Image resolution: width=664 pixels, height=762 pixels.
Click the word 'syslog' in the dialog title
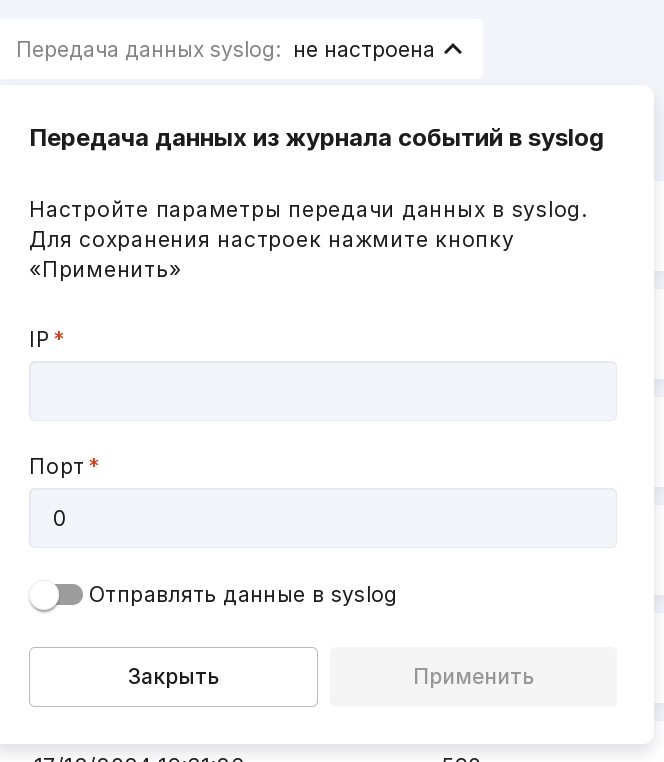565,138
